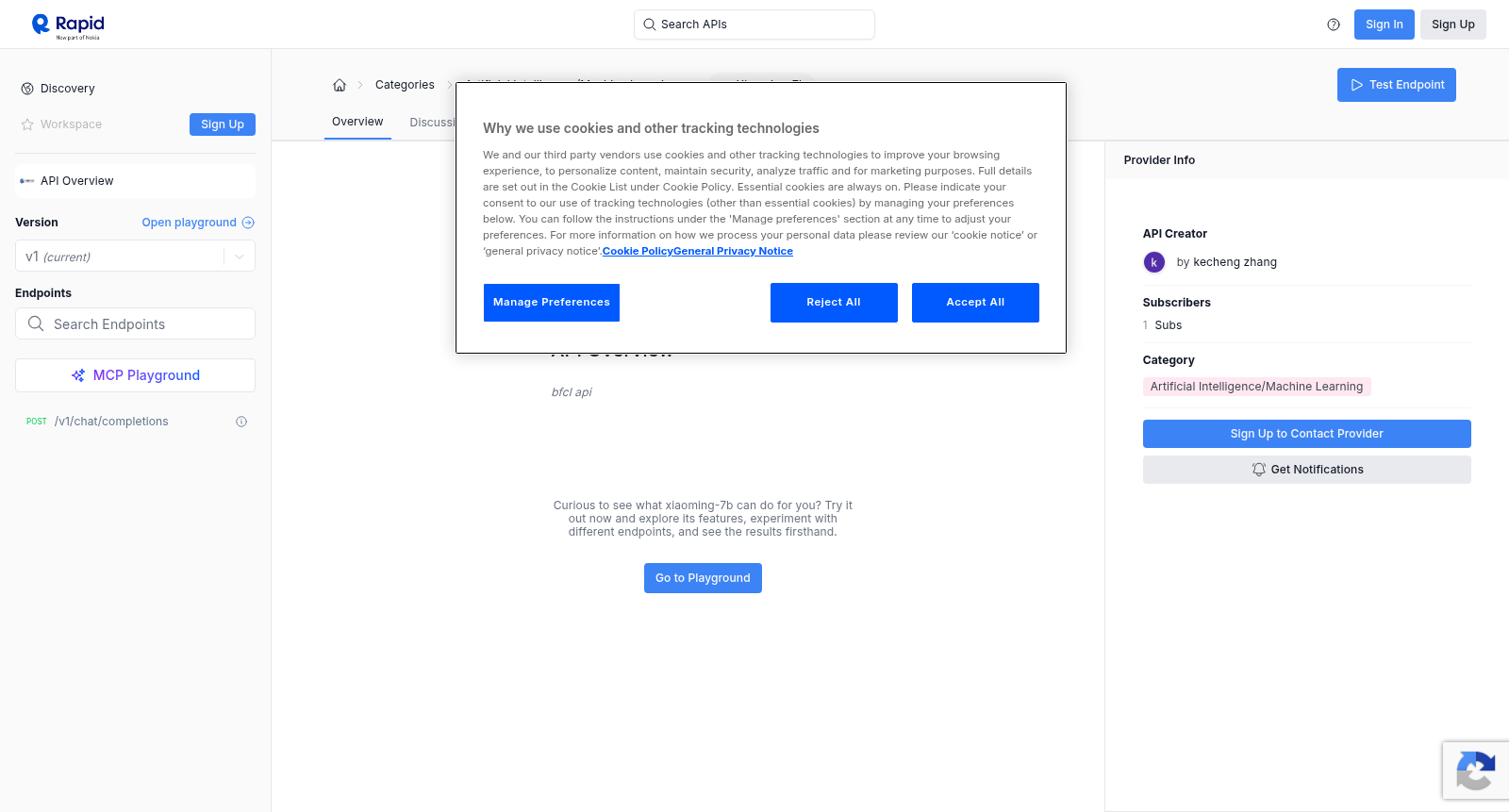1509x812 pixels.
Task: Select API Overview in the sidebar
Action: tap(135, 181)
